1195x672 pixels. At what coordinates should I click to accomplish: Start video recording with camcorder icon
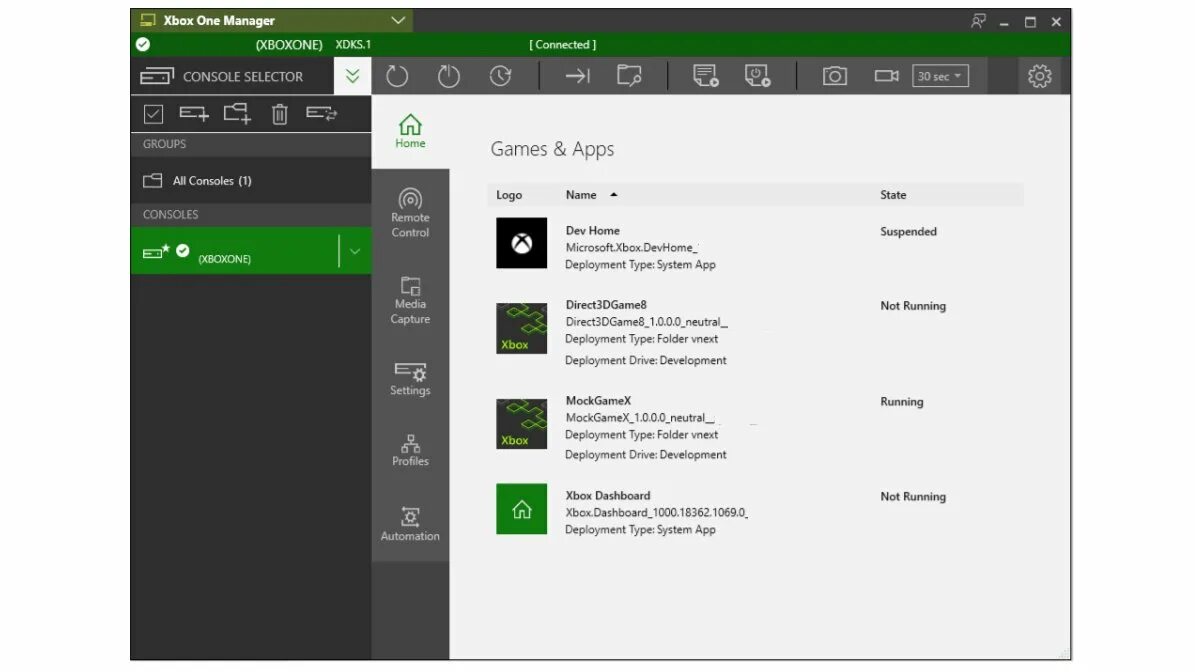tap(886, 75)
